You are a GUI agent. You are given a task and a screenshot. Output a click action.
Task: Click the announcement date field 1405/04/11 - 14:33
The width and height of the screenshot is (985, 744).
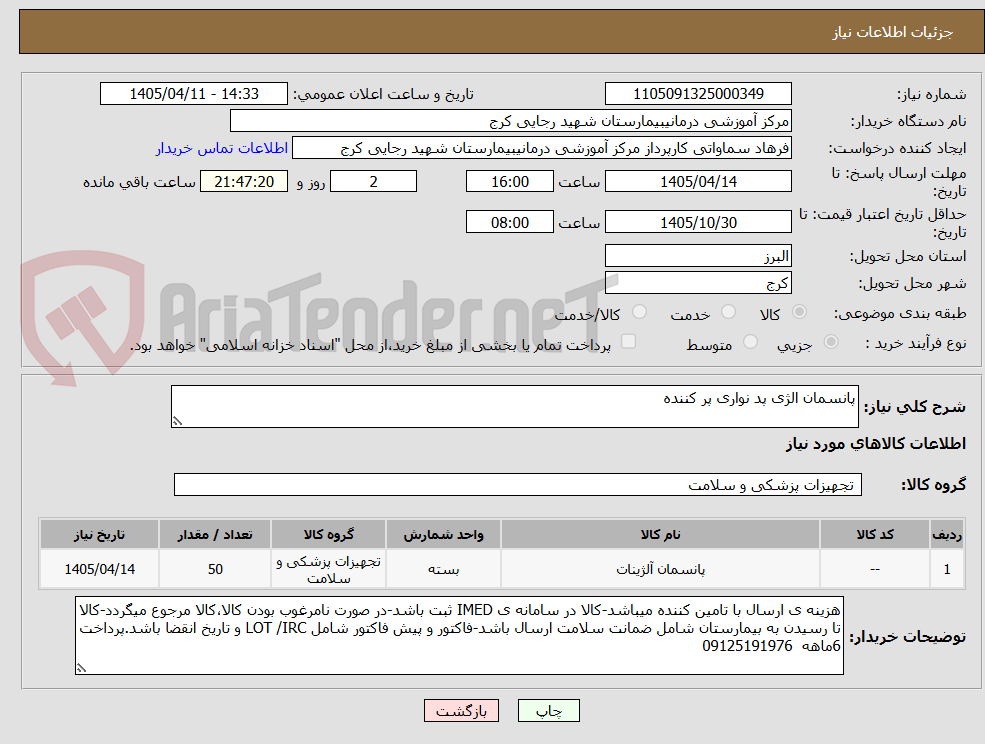(193, 94)
